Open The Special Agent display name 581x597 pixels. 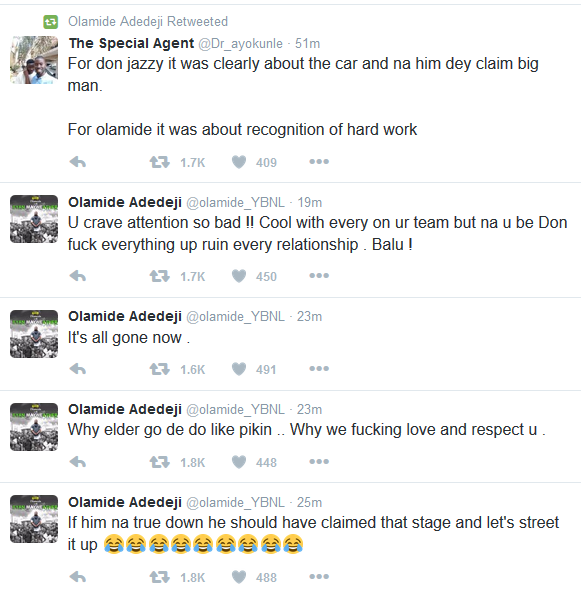131,43
